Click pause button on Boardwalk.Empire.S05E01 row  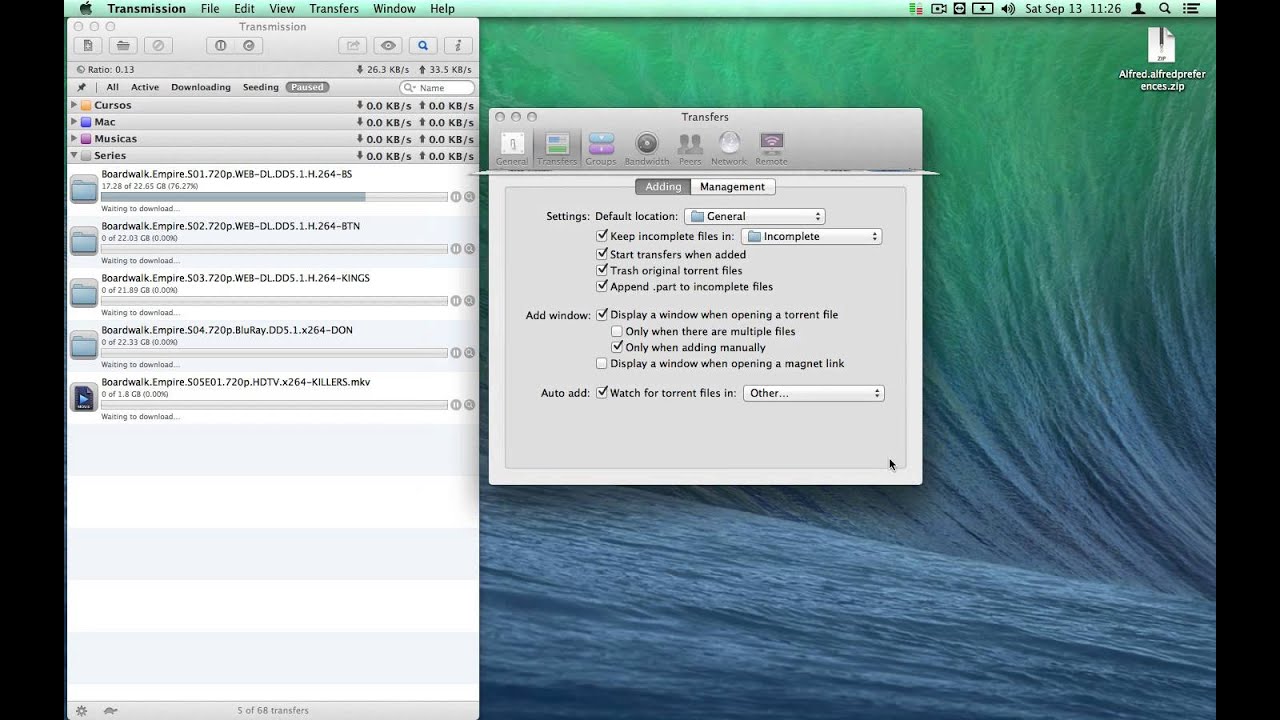tap(456, 405)
